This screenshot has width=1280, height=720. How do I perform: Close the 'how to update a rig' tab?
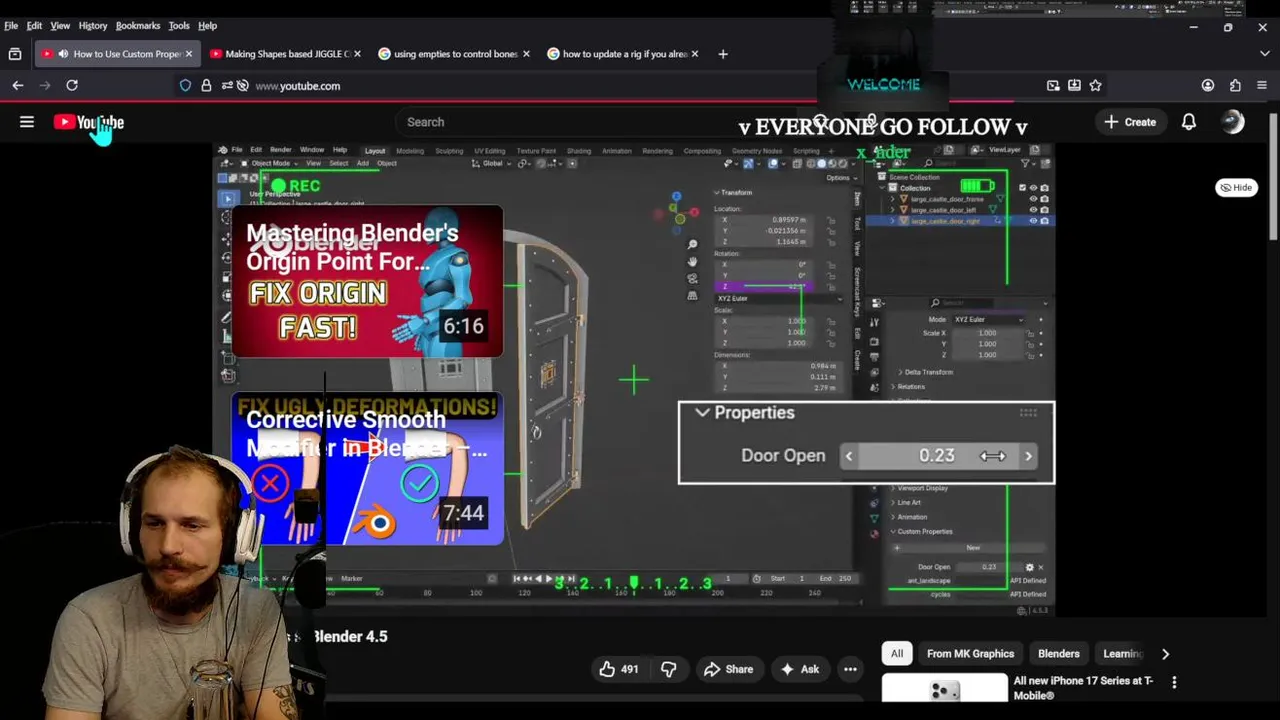(x=695, y=54)
